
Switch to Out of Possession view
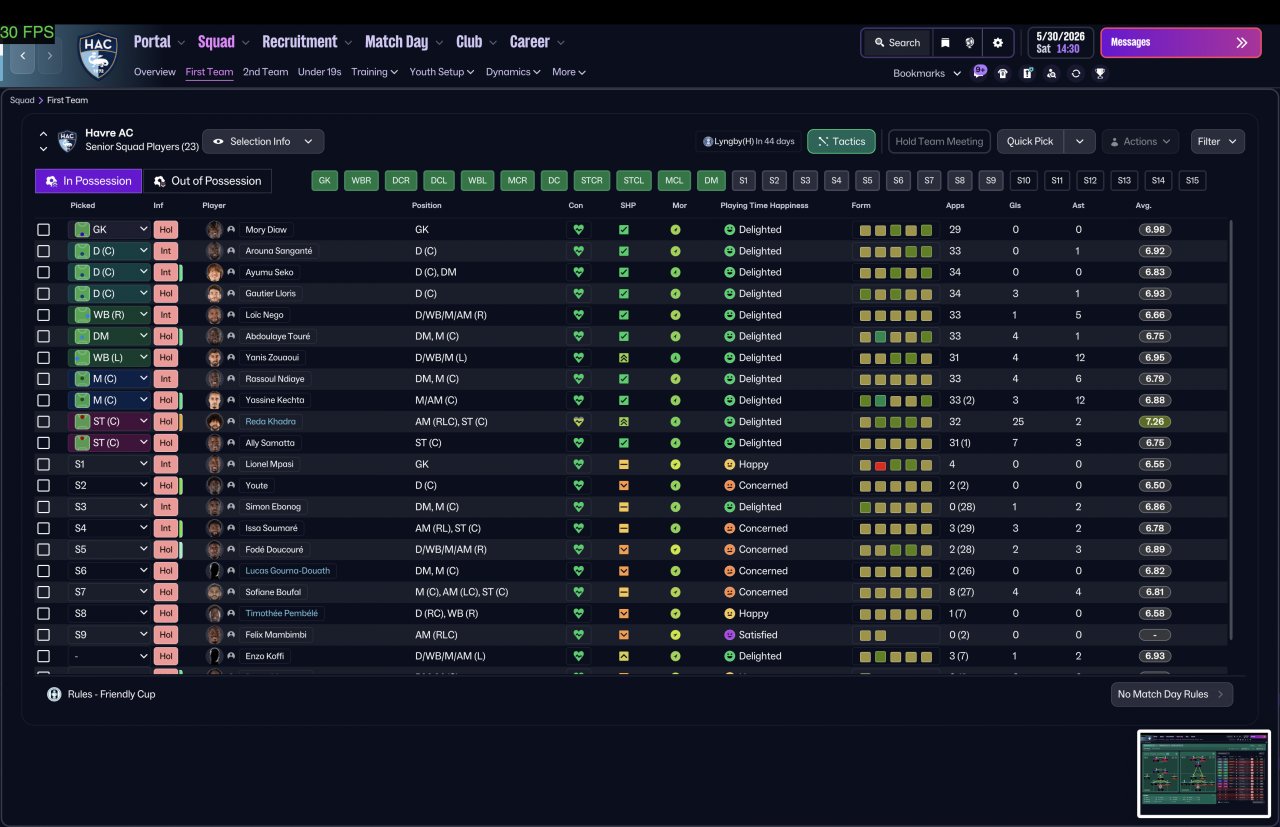pos(207,181)
